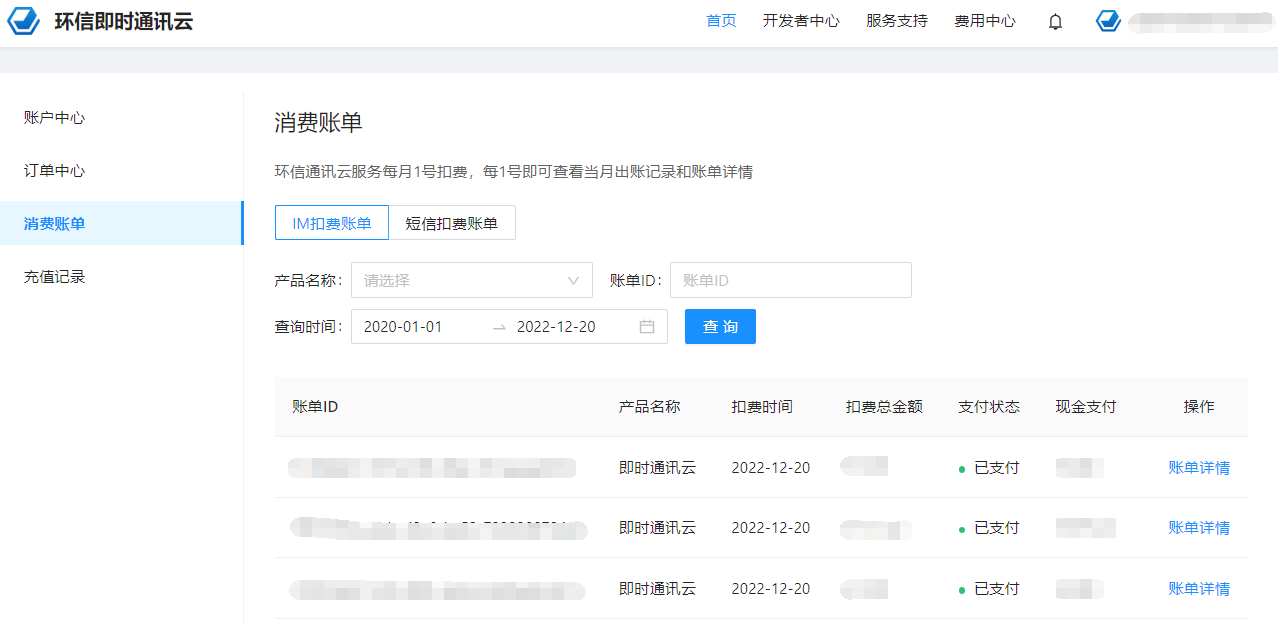Click the user account avatar icon
Image resolution: width=1278 pixels, height=623 pixels.
click(1108, 21)
